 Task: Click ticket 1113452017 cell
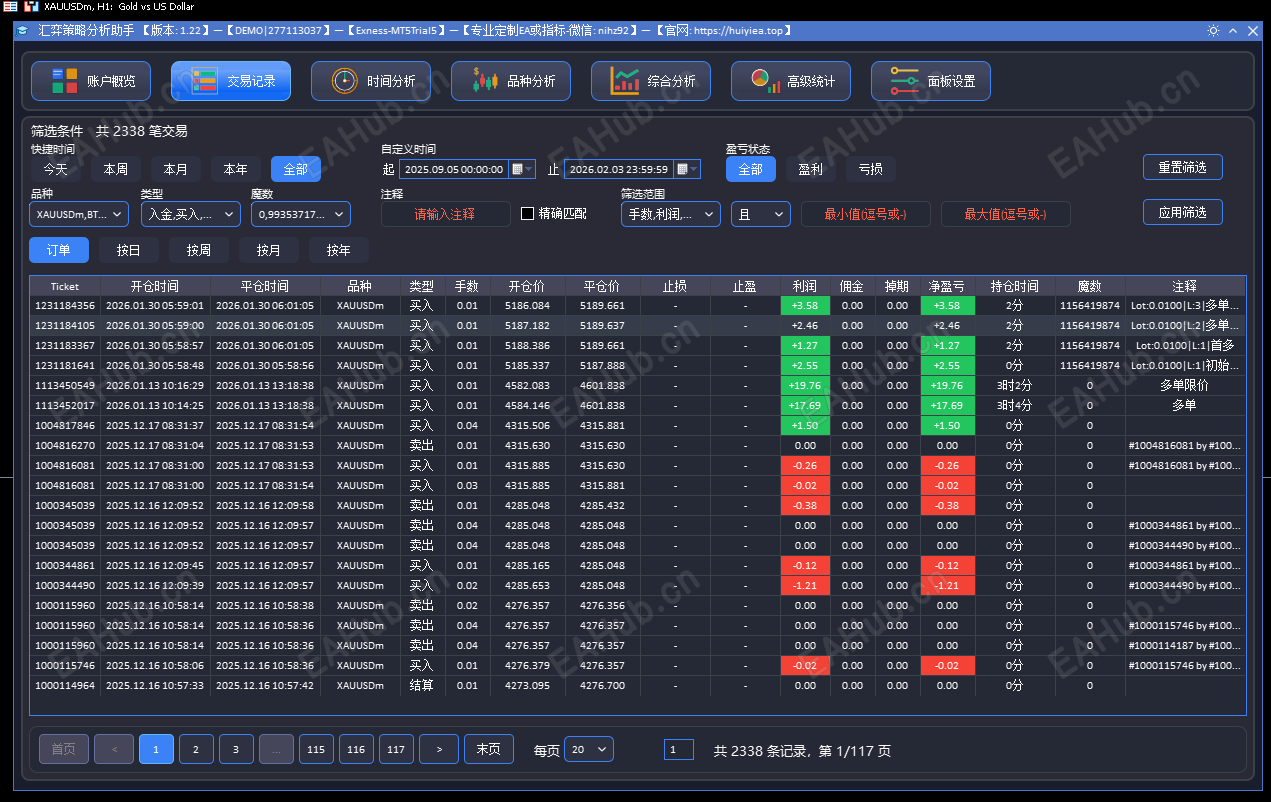pyautogui.click(x=65, y=405)
